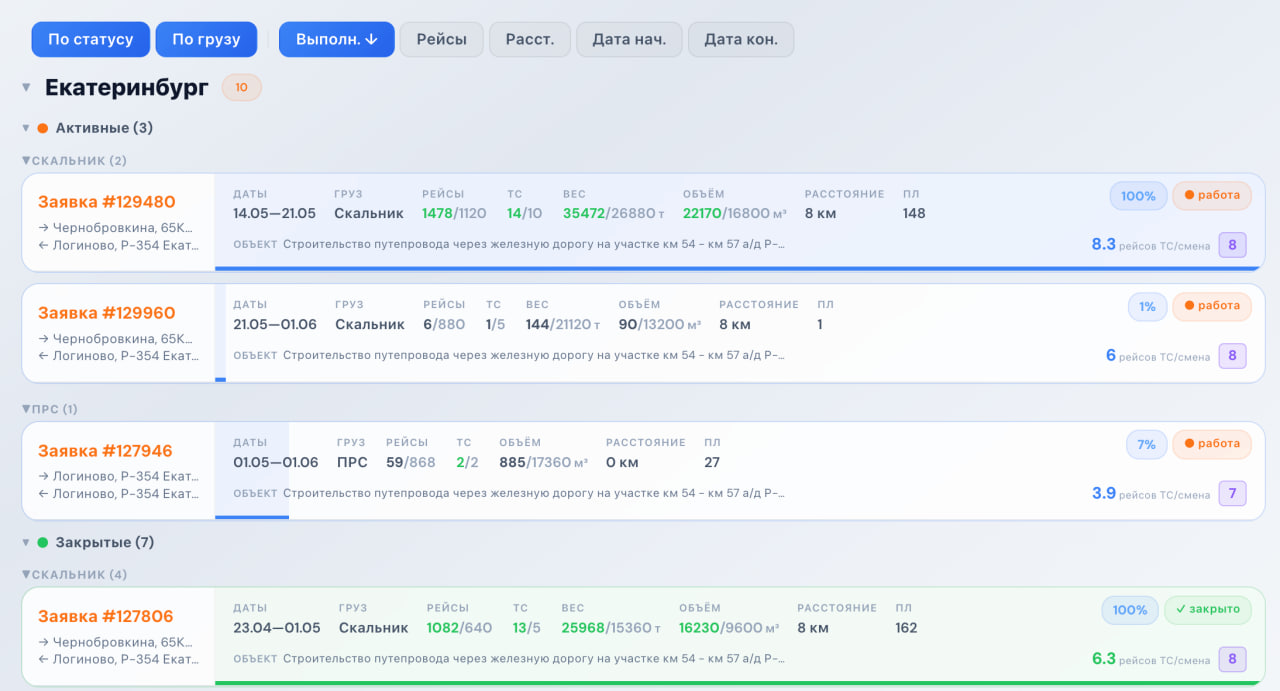Click weight 35472/26880 т

click(613, 213)
